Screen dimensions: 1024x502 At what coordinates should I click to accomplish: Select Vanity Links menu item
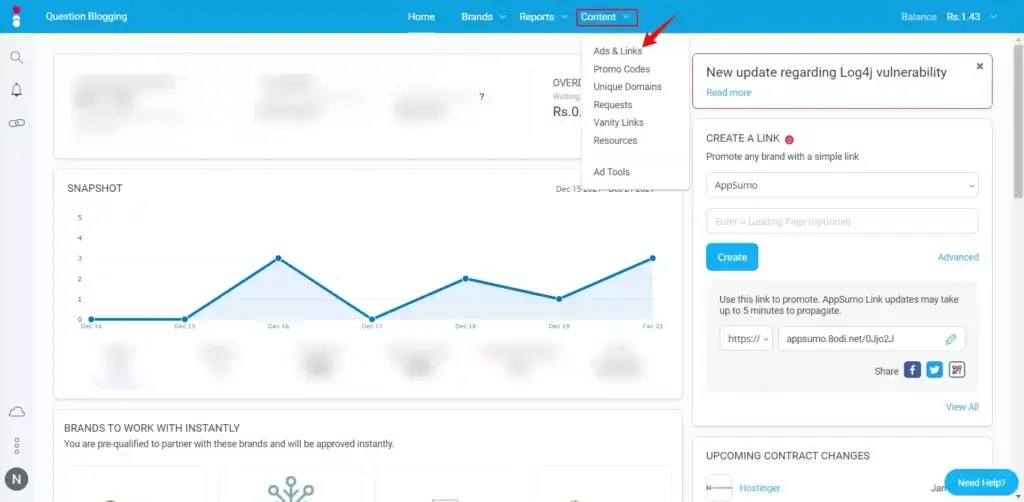[x=618, y=123]
